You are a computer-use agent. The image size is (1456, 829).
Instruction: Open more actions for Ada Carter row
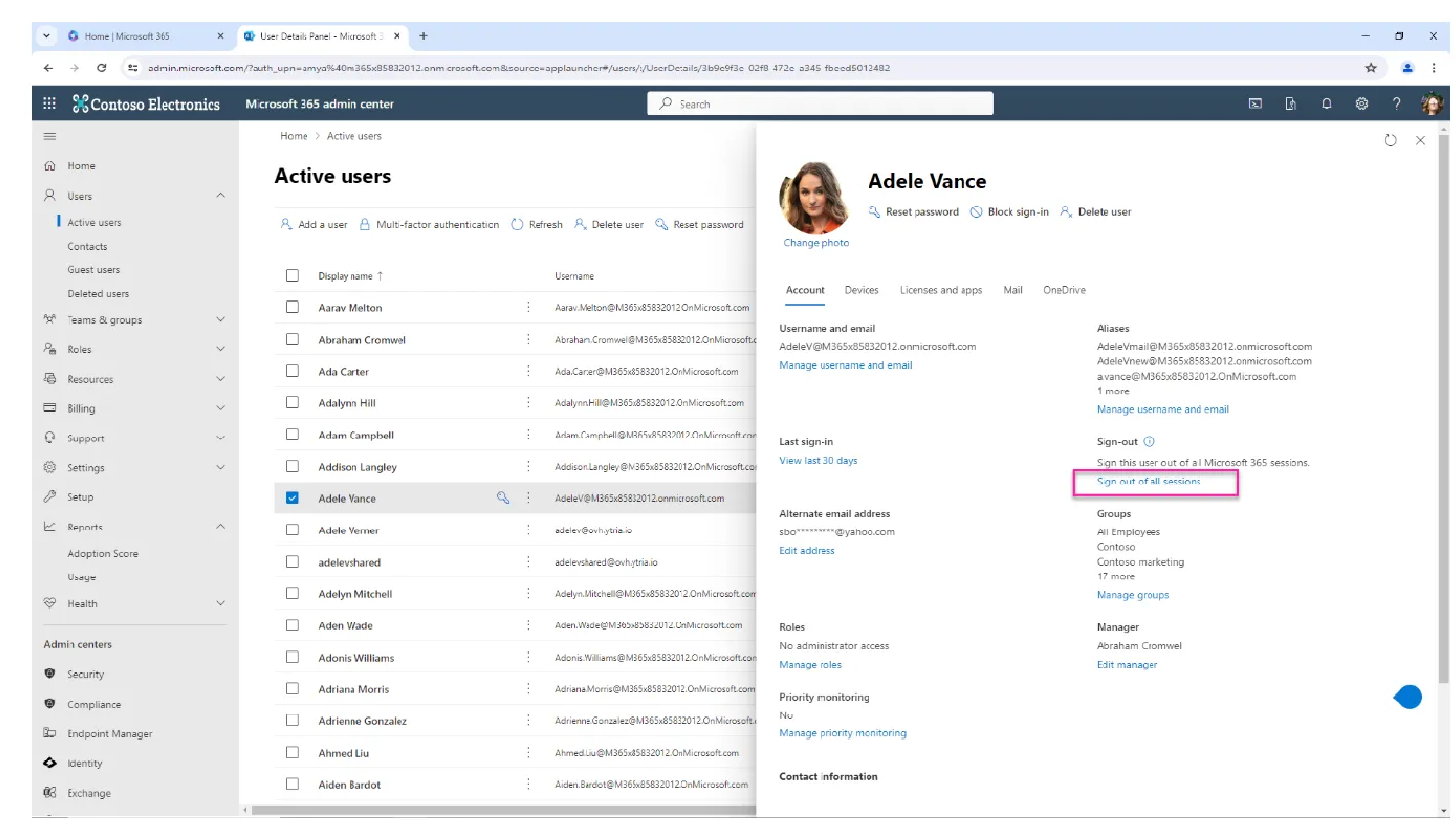pos(528,371)
